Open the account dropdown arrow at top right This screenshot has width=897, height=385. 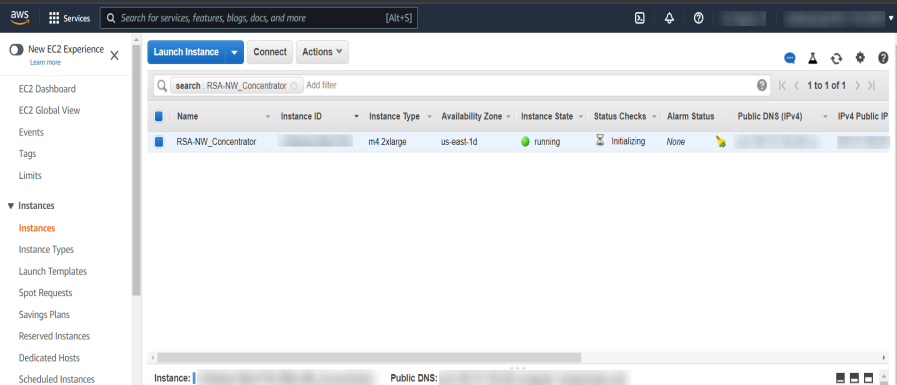(890, 18)
